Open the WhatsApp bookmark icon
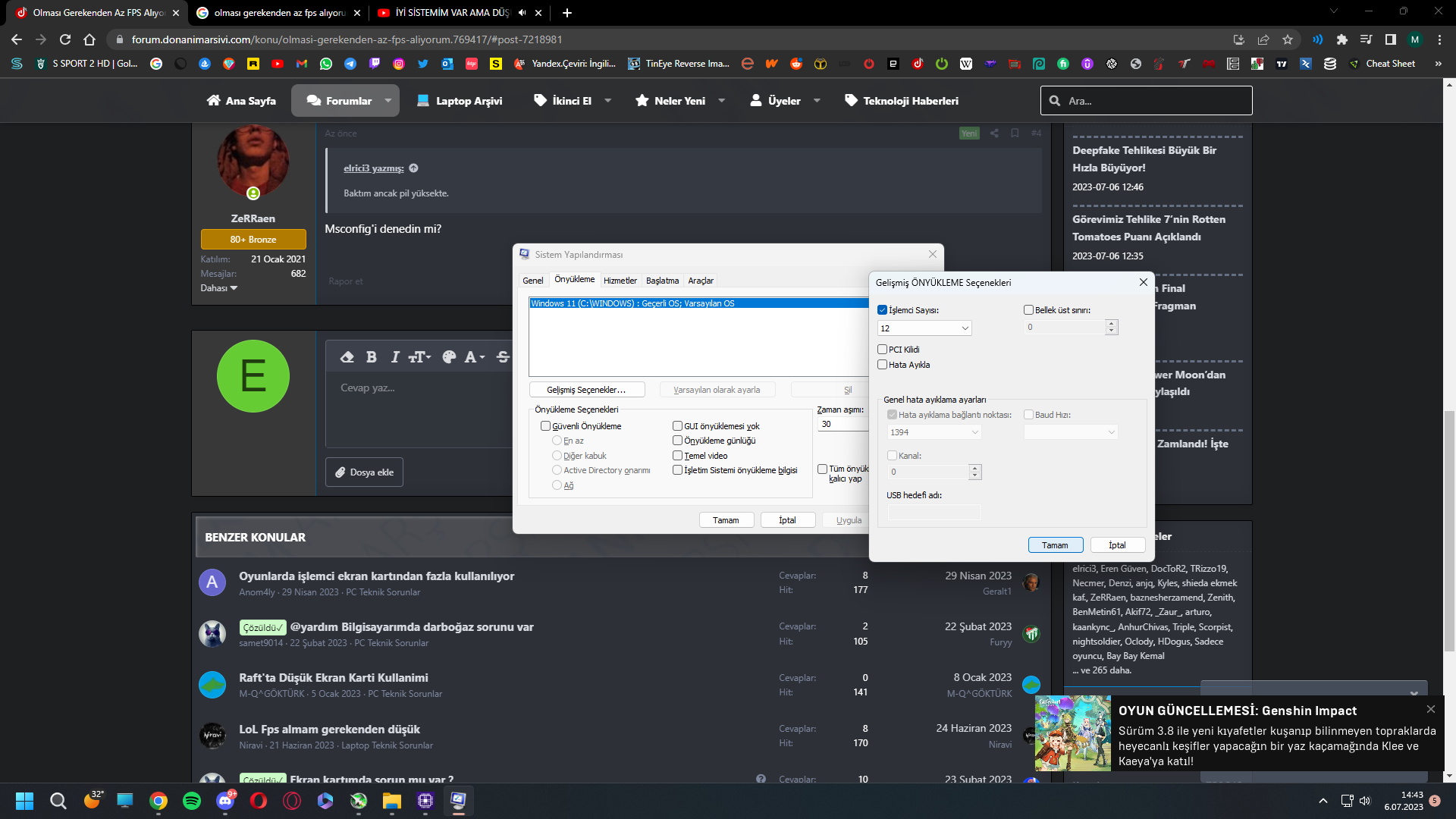Screen dimensions: 1456x819 (x=326, y=64)
